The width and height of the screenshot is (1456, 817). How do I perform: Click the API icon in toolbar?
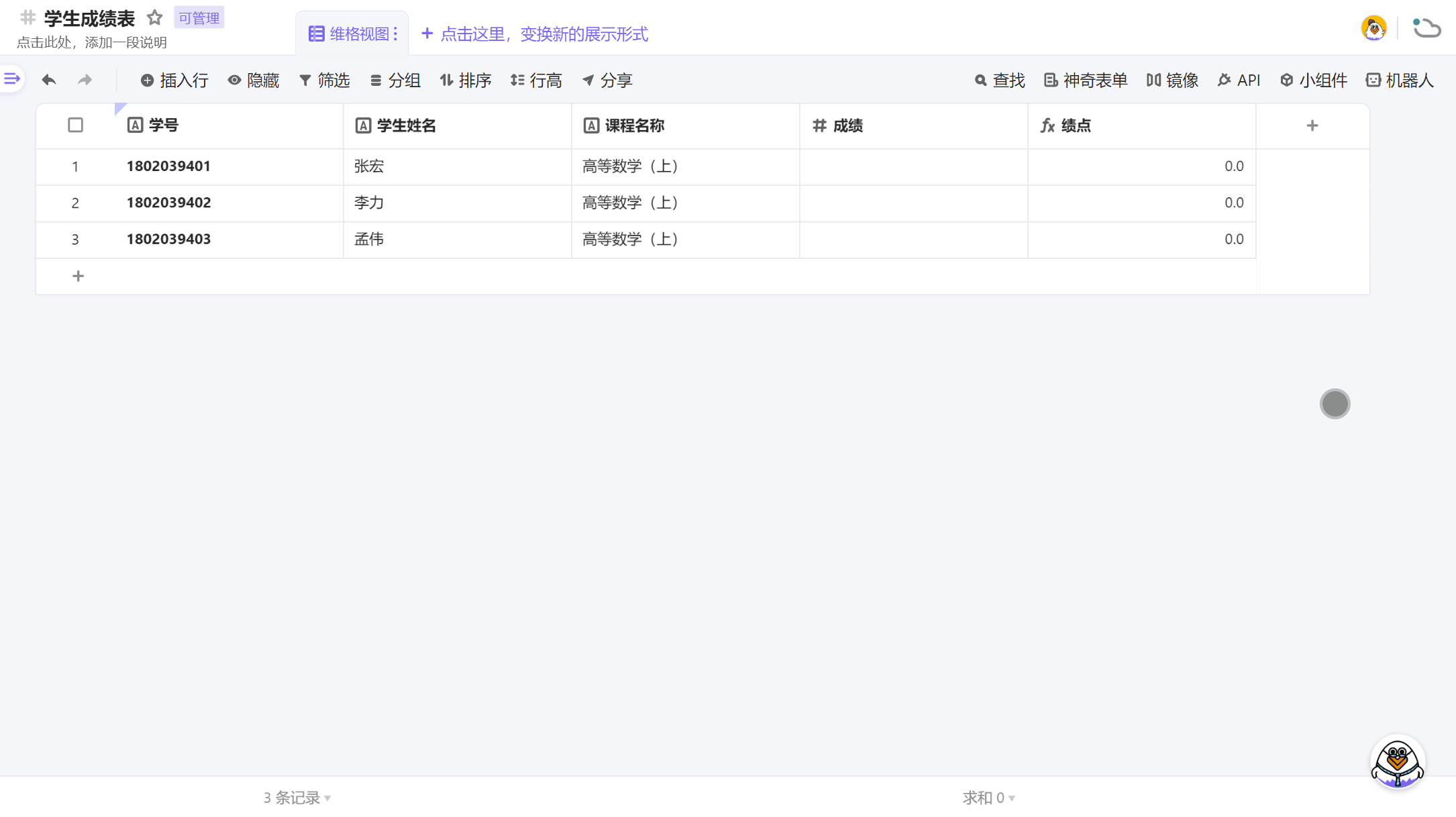(x=1239, y=80)
